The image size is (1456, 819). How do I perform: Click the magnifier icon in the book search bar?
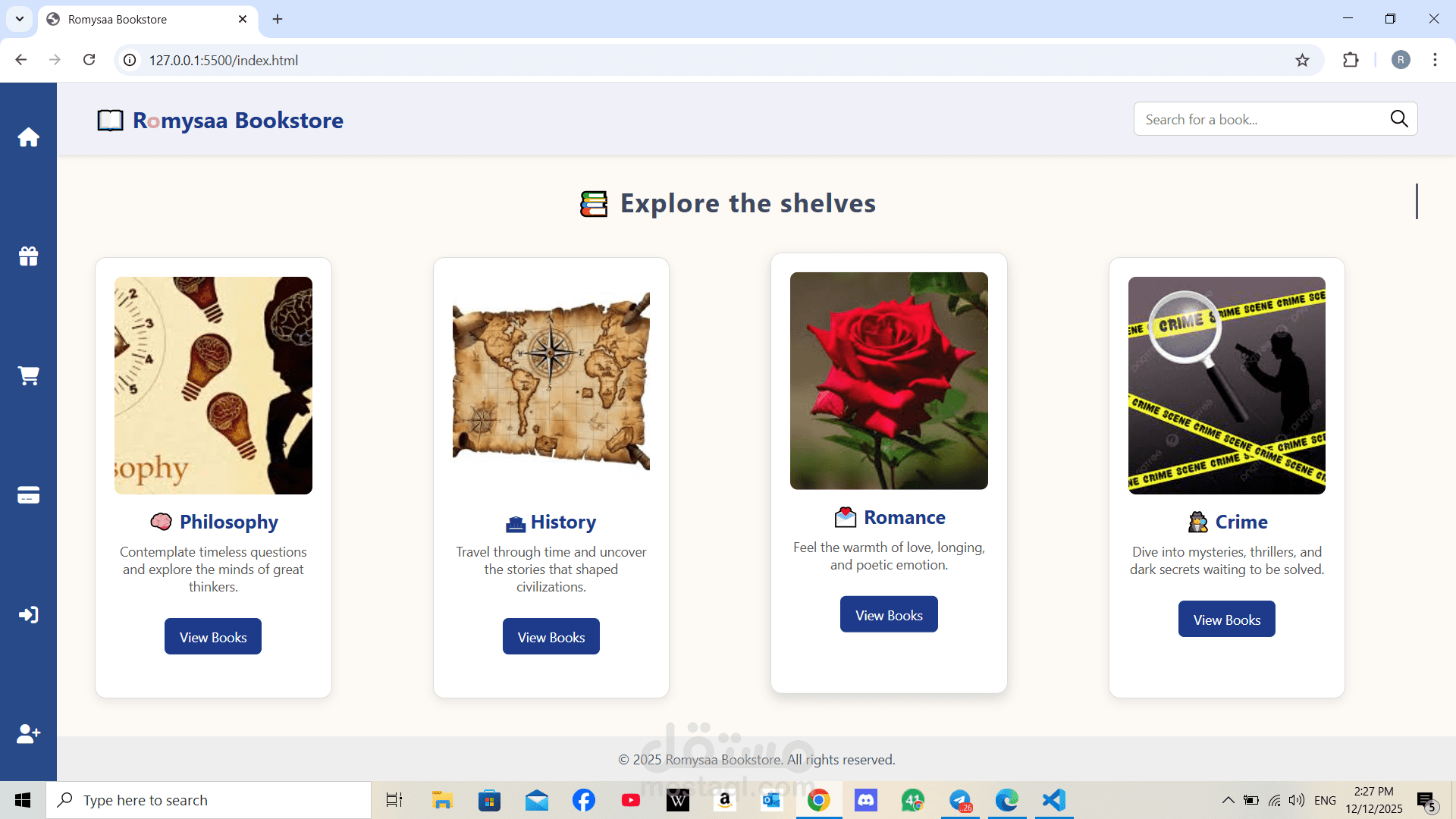click(x=1399, y=119)
